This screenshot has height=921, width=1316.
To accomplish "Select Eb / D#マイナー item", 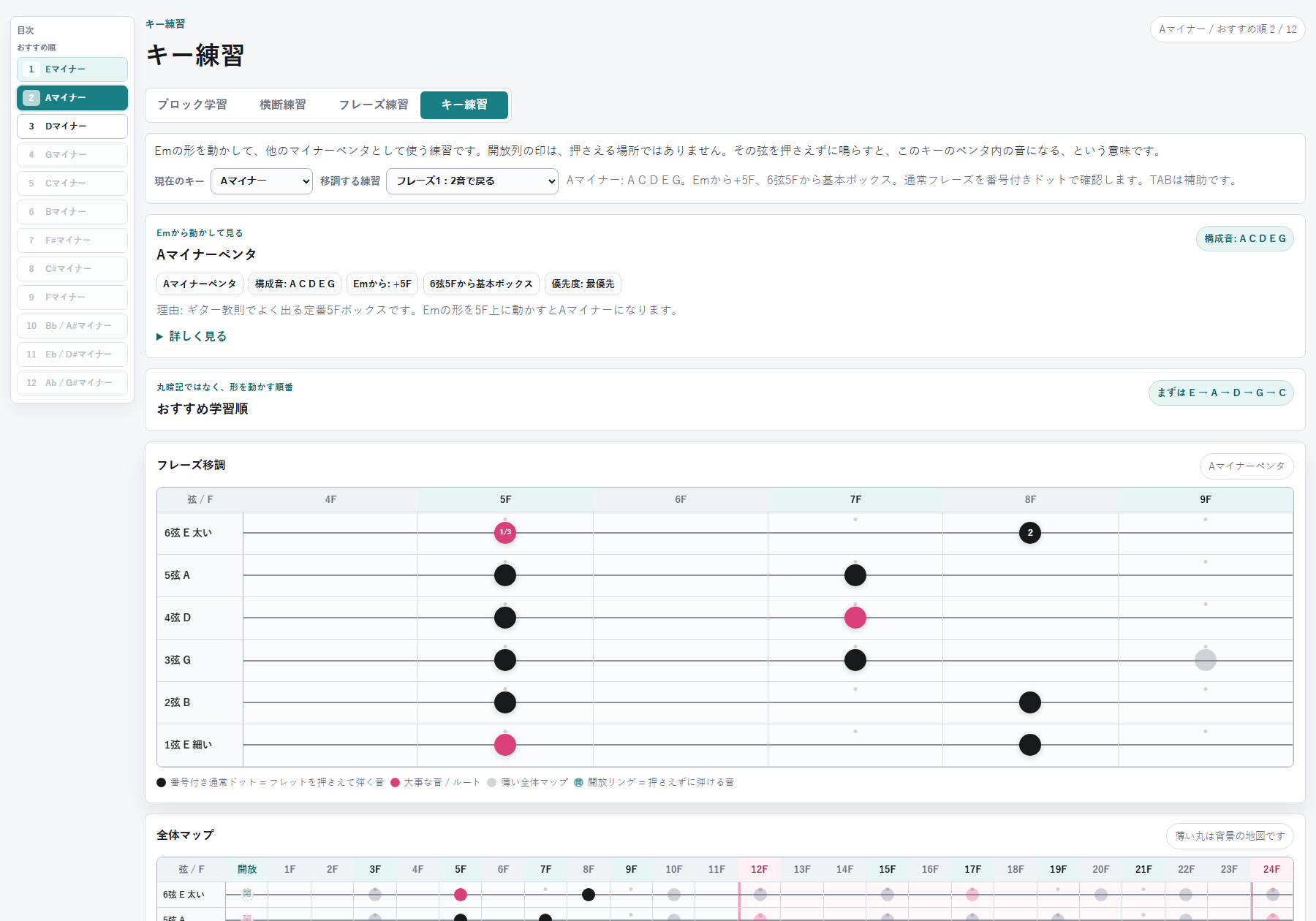I will (x=72, y=355).
